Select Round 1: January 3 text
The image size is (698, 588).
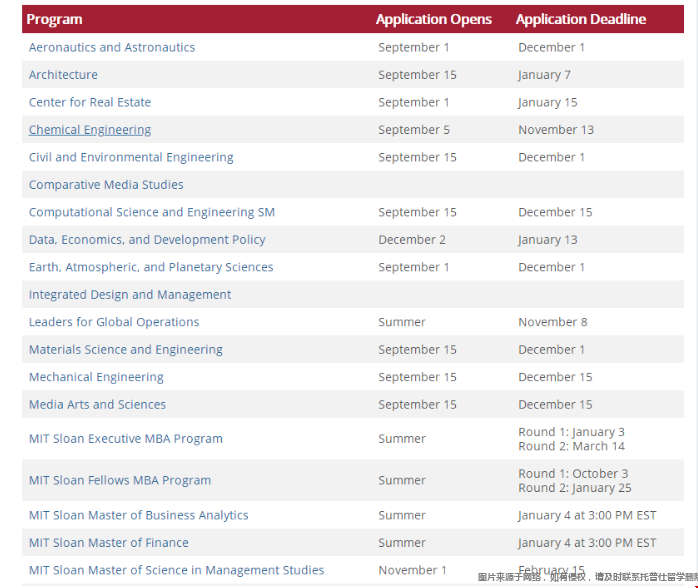571,432
